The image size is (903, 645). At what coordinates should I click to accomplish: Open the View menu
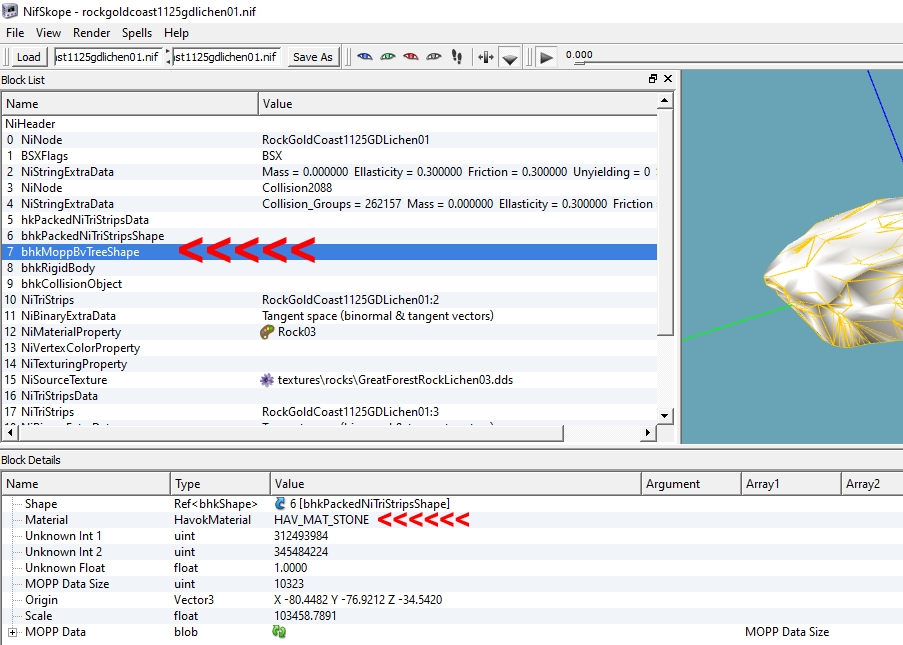pyautogui.click(x=48, y=33)
